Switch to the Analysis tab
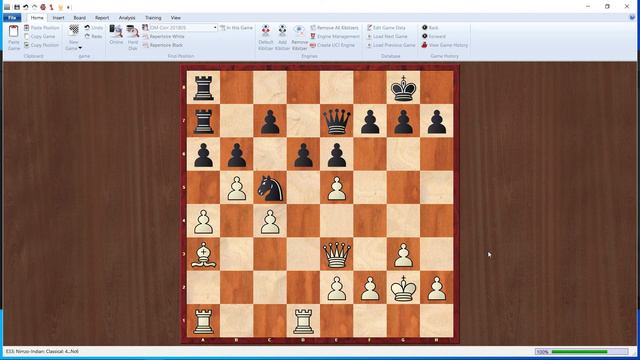This screenshot has height=360, width=640. point(127,18)
